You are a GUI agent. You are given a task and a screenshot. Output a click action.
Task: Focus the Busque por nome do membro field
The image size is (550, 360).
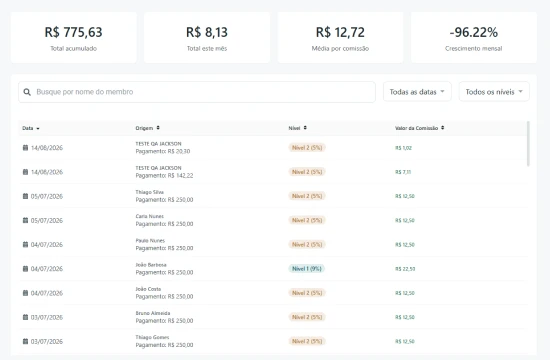(197, 92)
